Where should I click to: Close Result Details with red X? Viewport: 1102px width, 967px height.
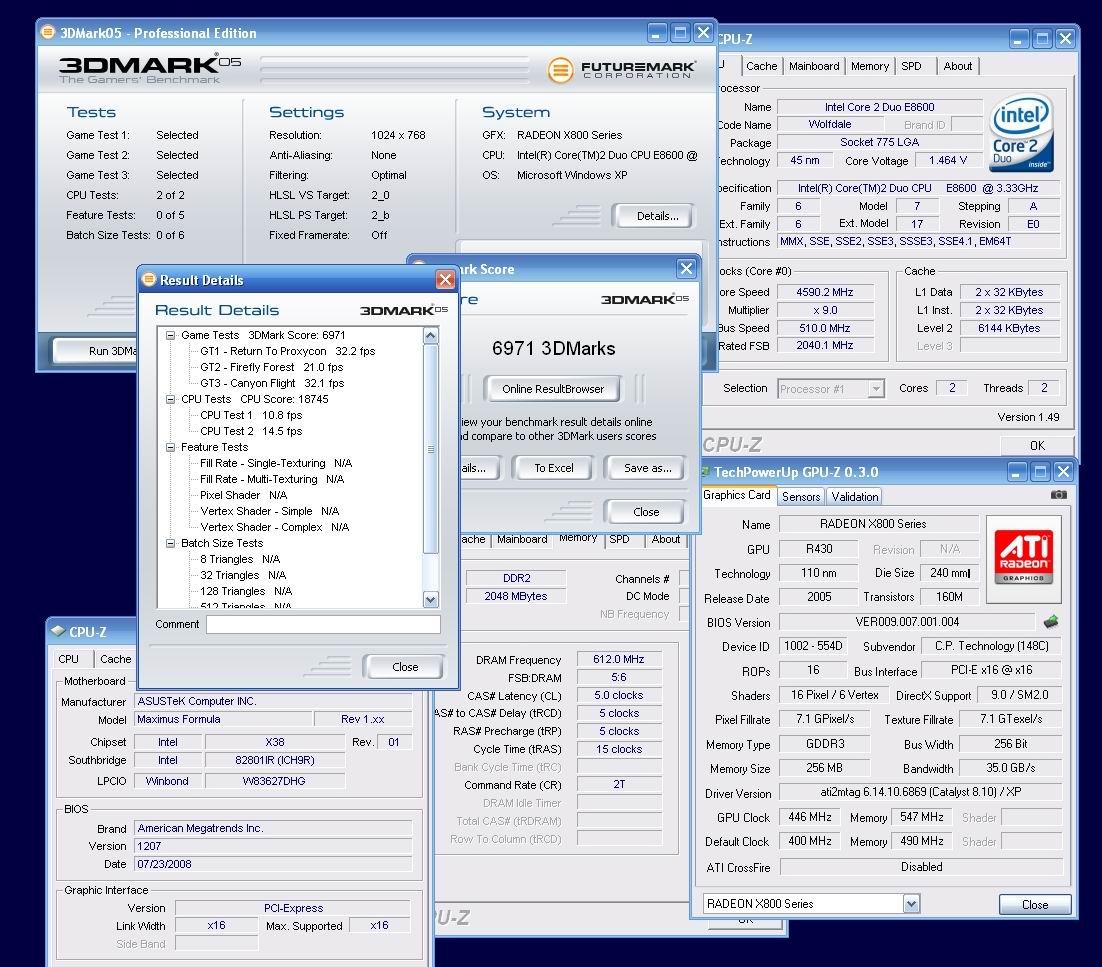coord(445,280)
